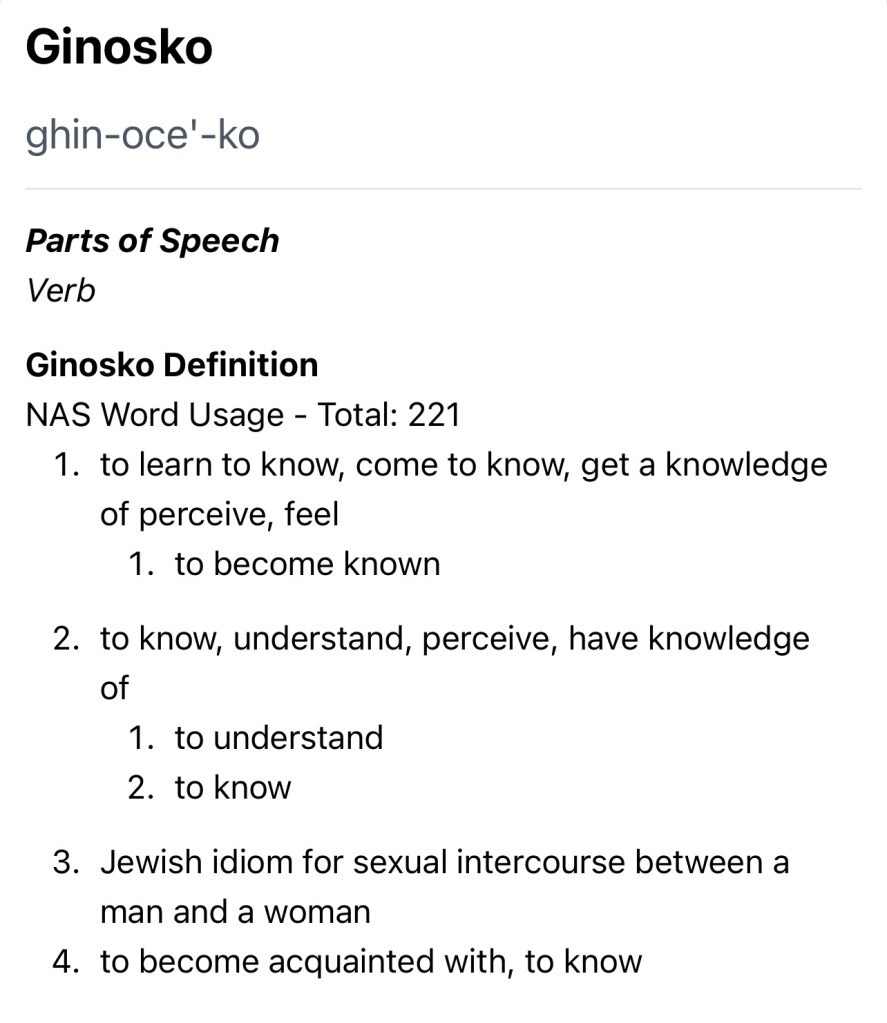Click the horizontal divider below the pronunciation
This screenshot has width=887, height=1023.
443,188
